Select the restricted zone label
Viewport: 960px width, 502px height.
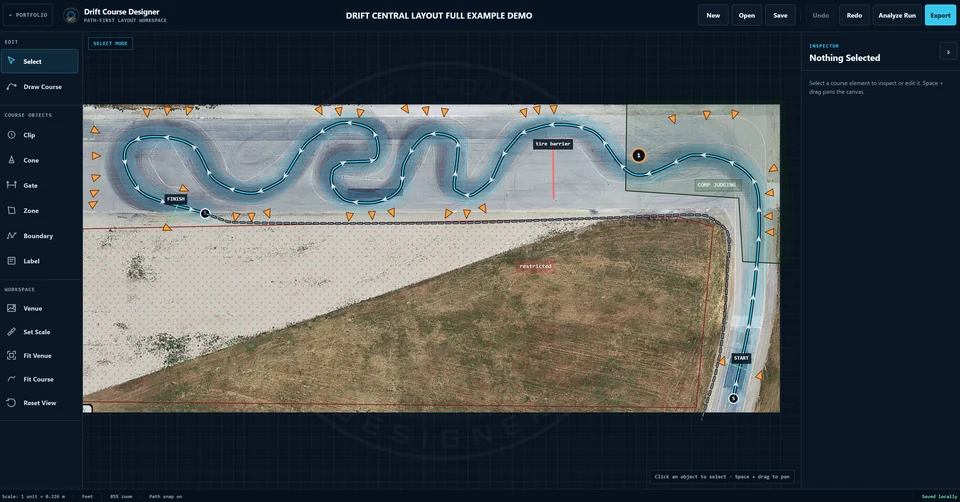coord(535,266)
